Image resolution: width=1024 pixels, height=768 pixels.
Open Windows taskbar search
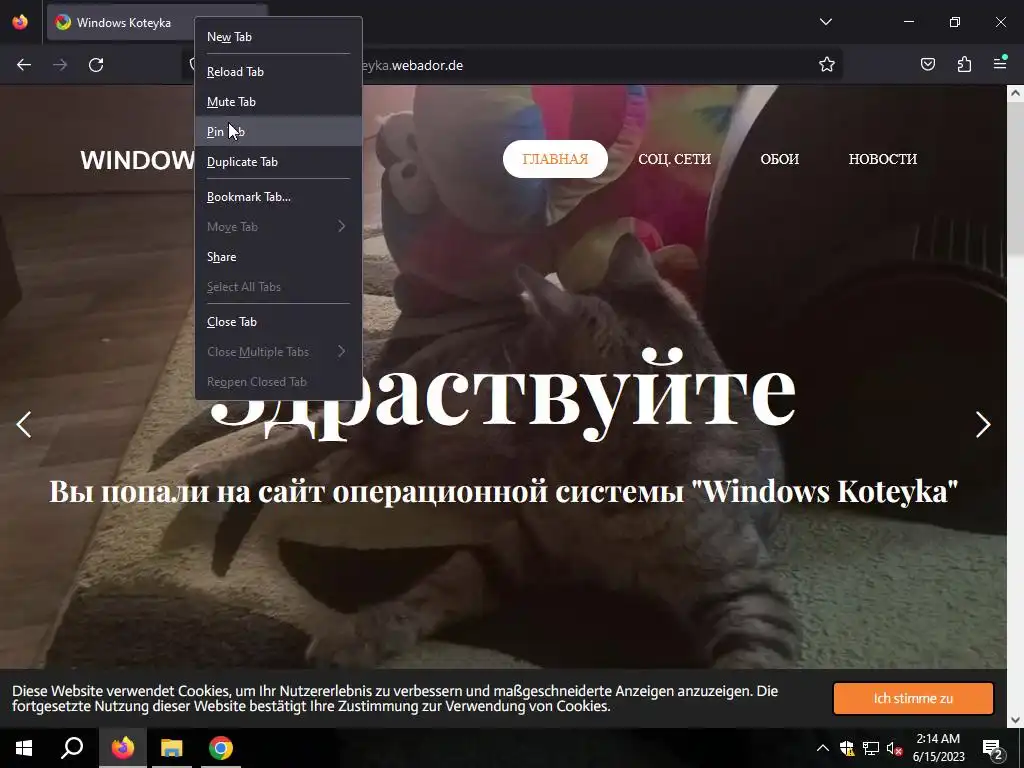[72, 748]
